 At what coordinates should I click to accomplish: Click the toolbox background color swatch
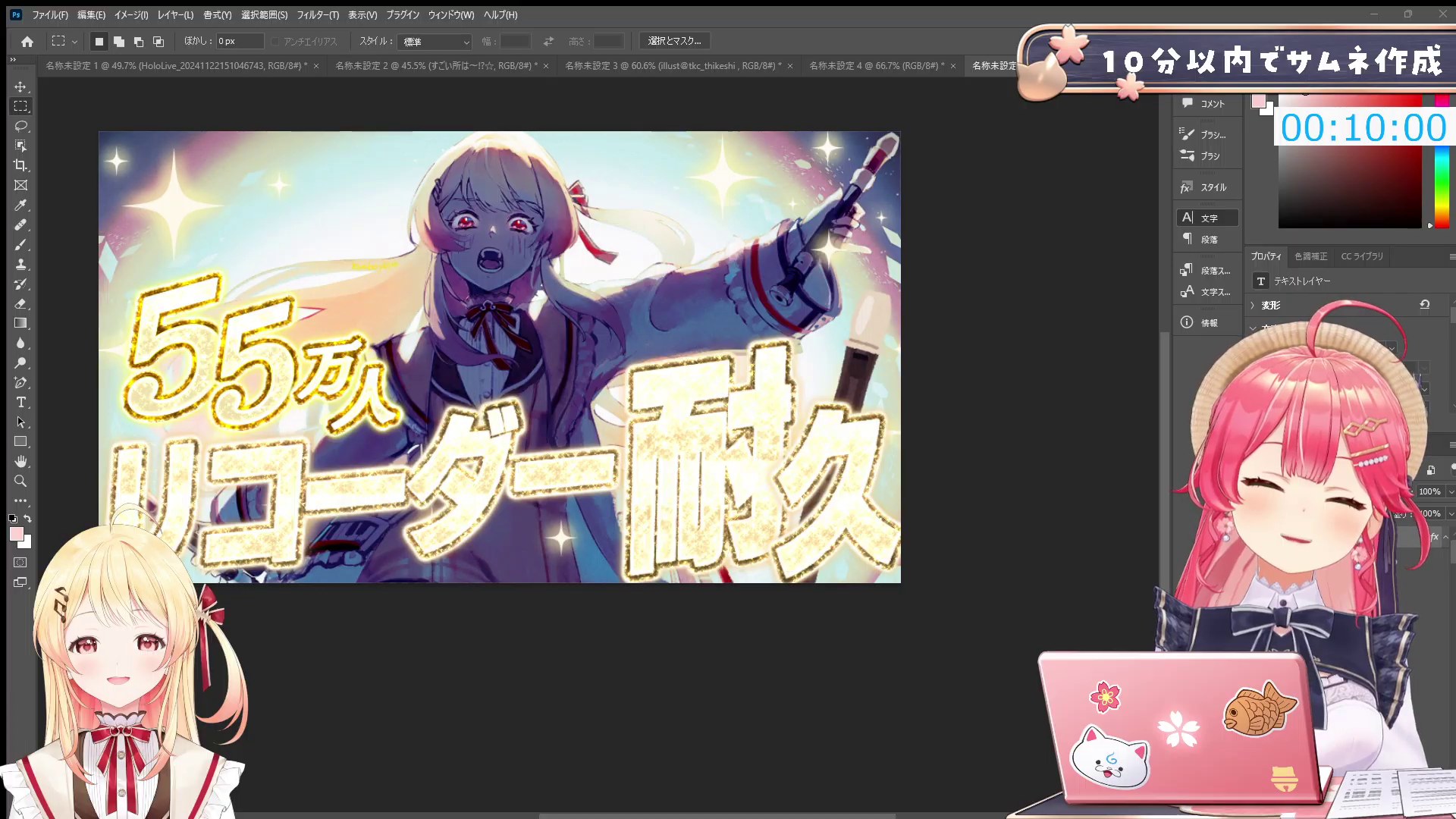[27, 543]
